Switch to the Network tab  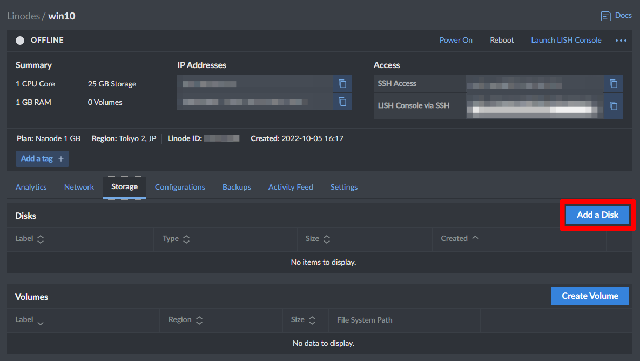(x=79, y=187)
